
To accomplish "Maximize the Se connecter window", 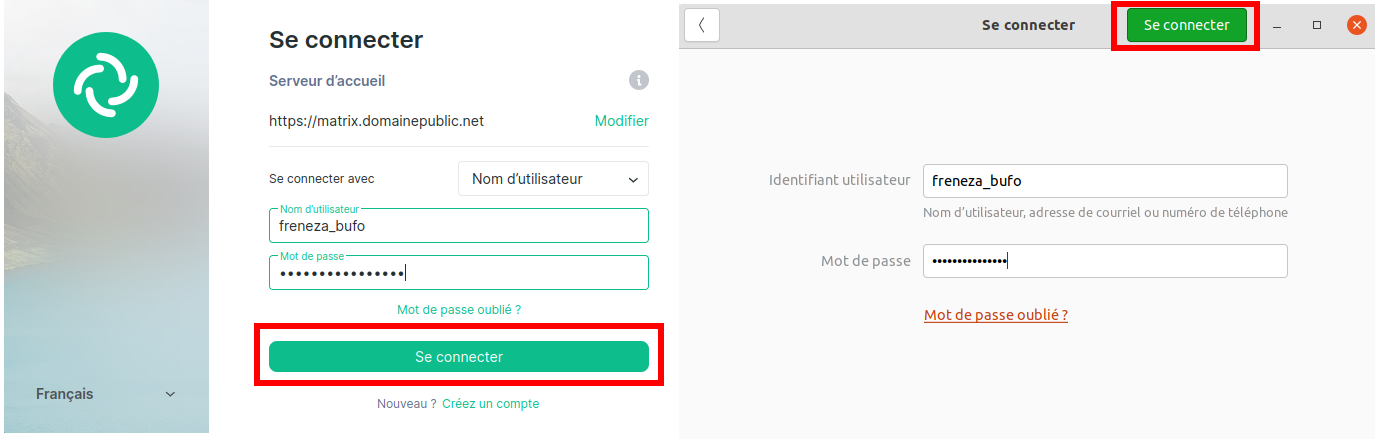I will click(x=1317, y=25).
